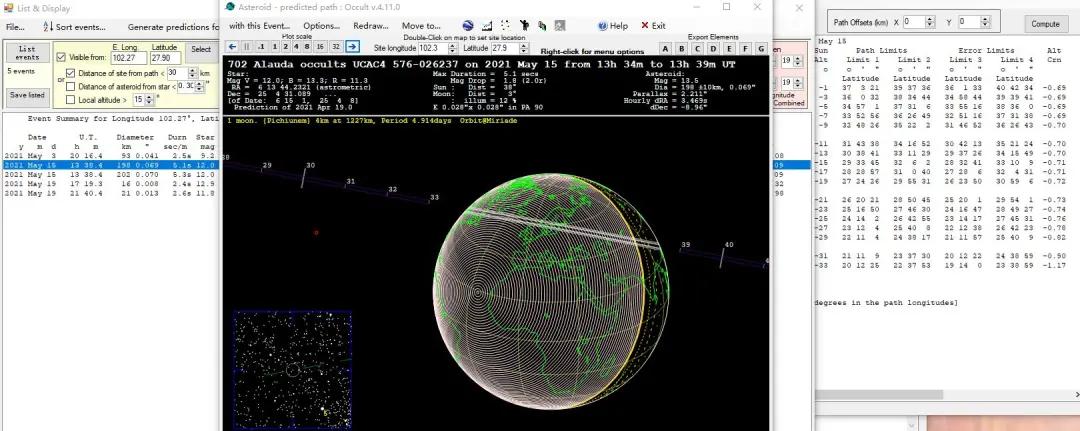1080x431 pixels.
Task: Set plot scale to 8
Action: pos(306,47)
